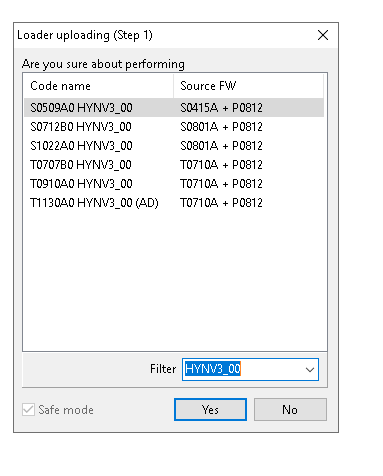Viewport: 383px width, 476px height.
Task: Click the Safe mode label text
Action: (x=66, y=410)
